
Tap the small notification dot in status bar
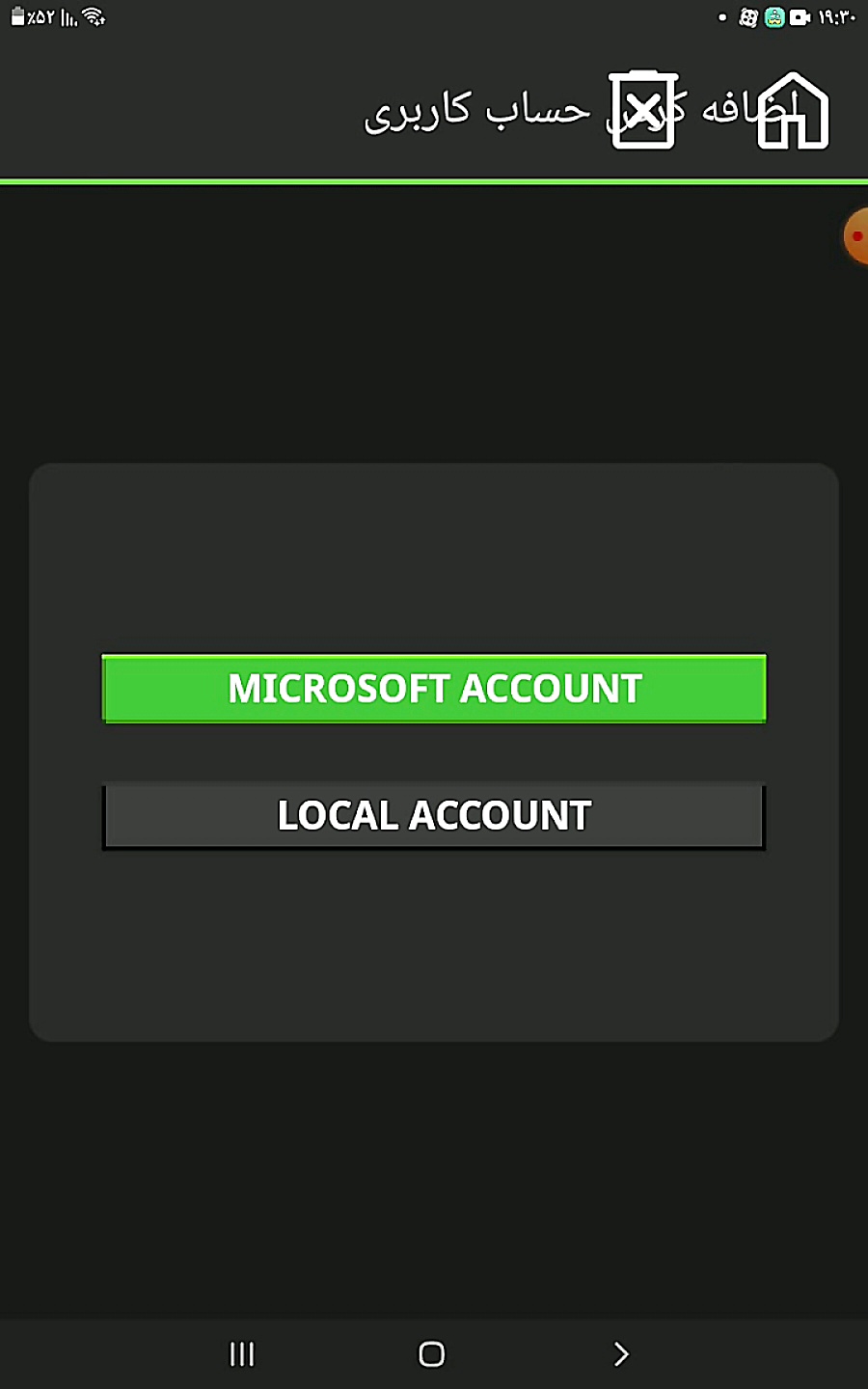click(x=722, y=17)
